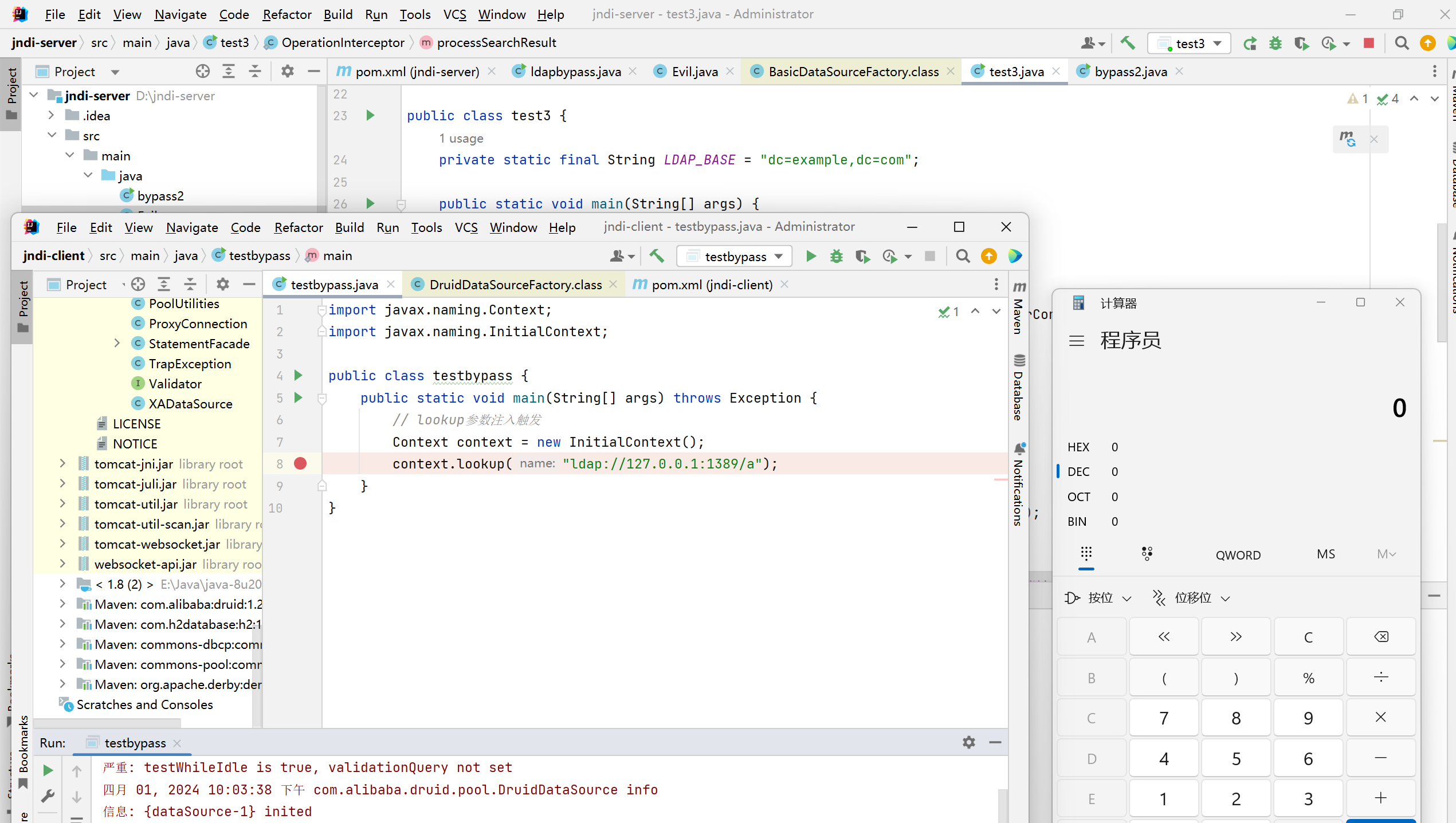Open the Database tool window in jndi-client sidebar

pos(1019,387)
